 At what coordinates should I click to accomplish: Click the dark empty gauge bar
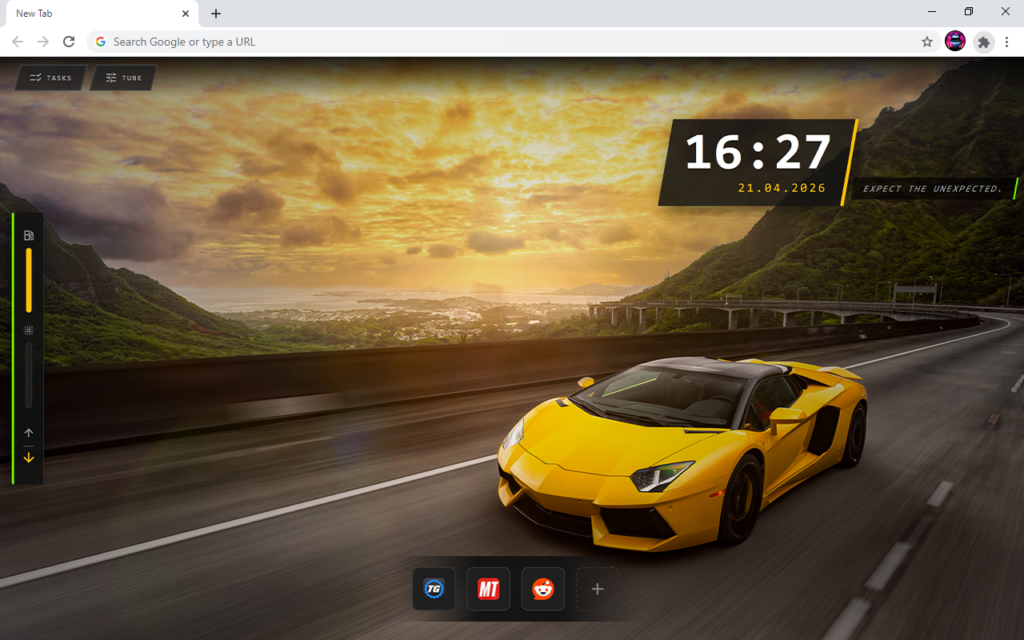coord(29,375)
